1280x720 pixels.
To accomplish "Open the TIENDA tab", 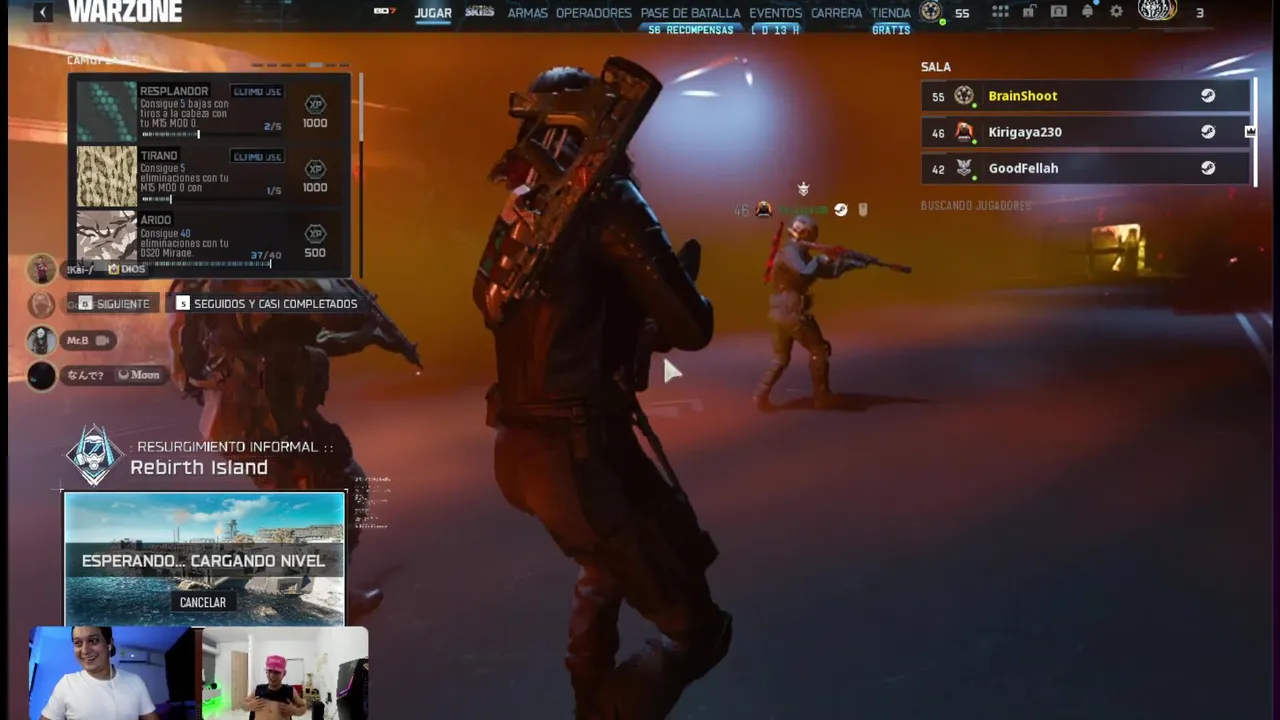I will tap(891, 13).
